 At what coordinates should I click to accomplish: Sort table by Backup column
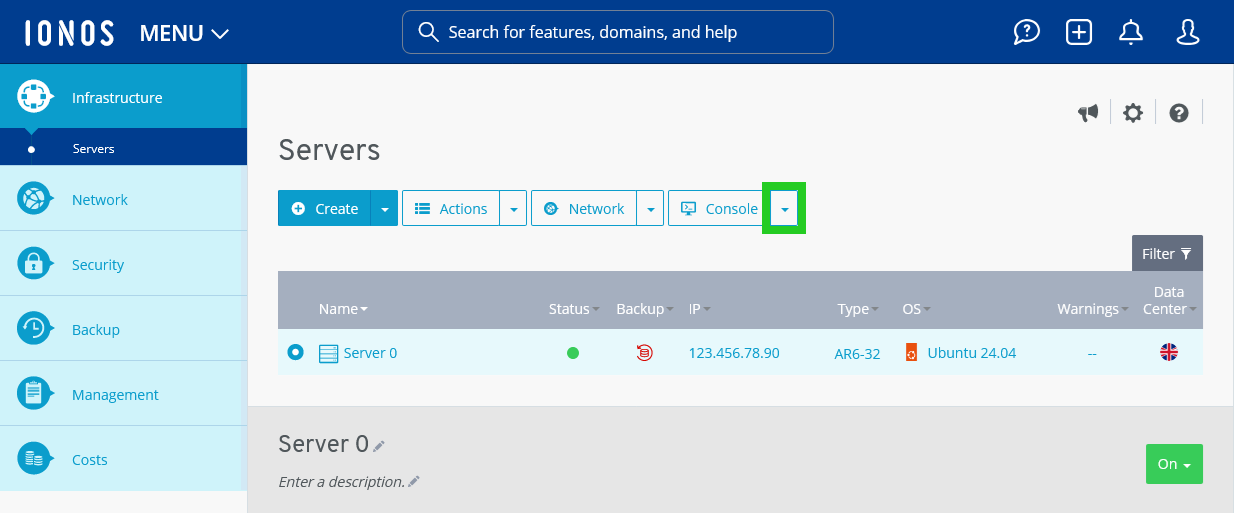[644, 309]
